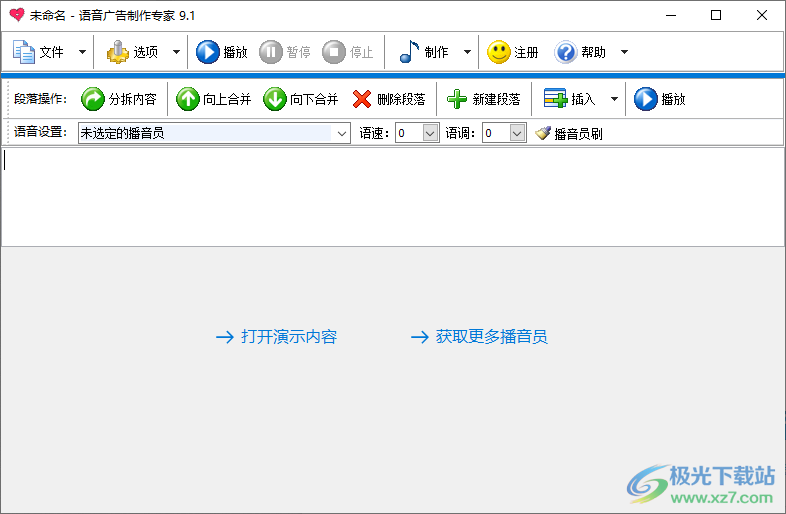
Task: Minimize the application window
Action: click(671, 15)
